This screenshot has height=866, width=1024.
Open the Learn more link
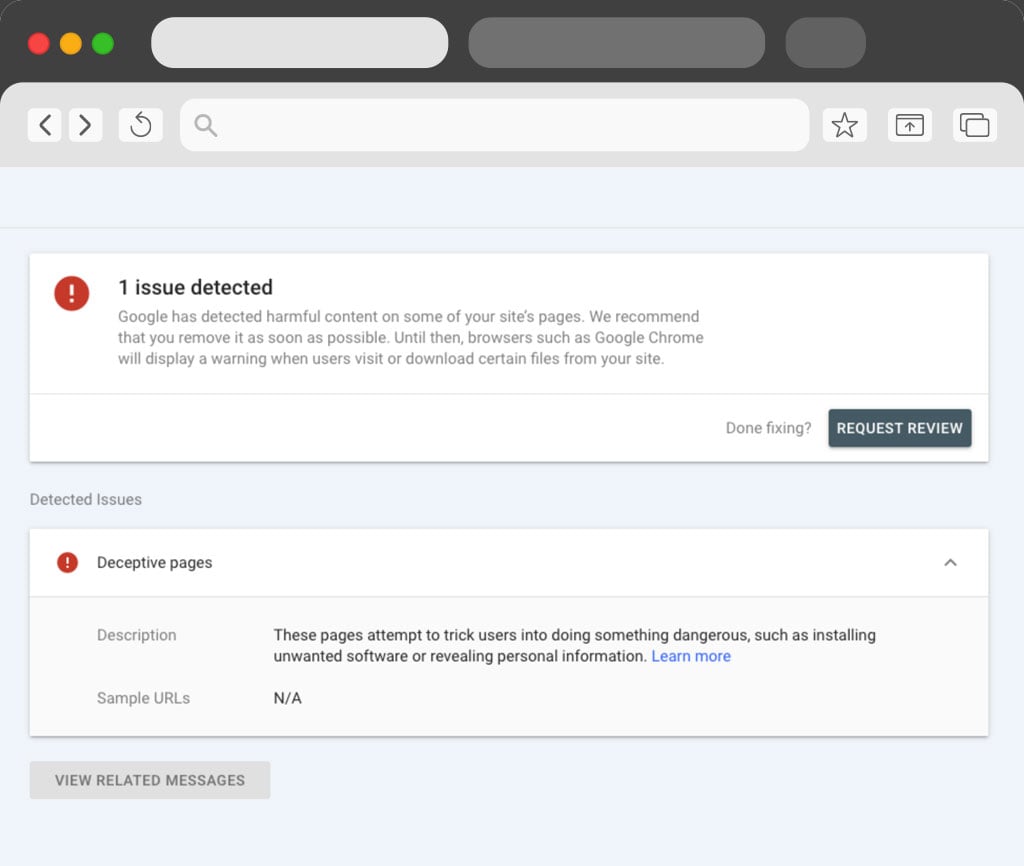click(690, 656)
